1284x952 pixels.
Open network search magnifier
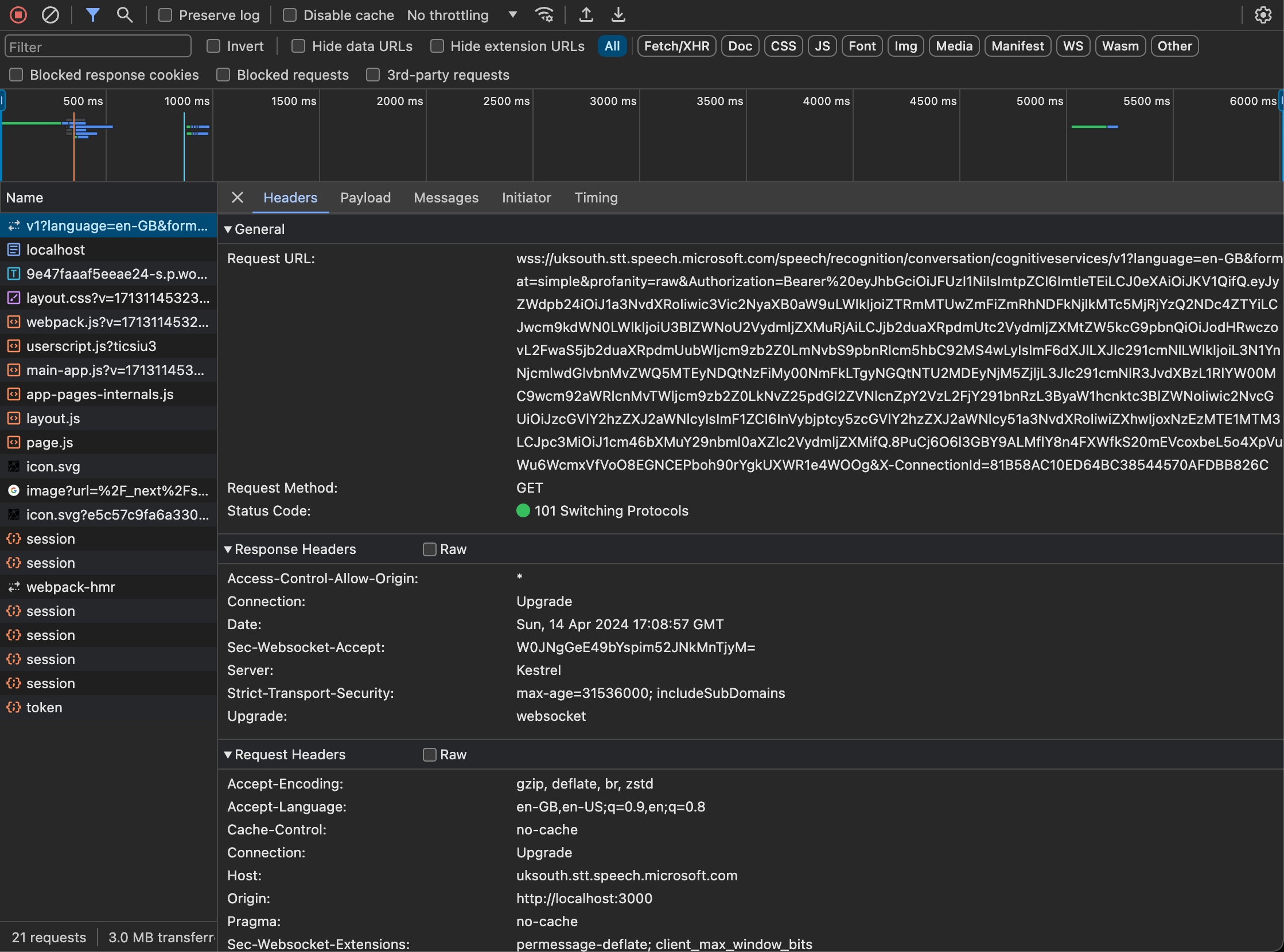(x=124, y=15)
